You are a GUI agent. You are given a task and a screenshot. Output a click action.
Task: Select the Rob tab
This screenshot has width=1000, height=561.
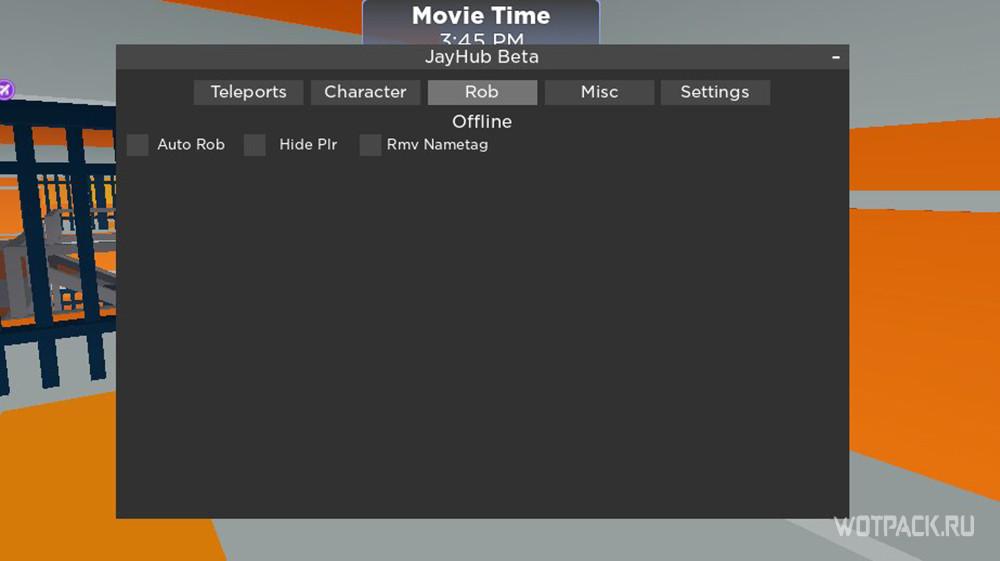(x=482, y=92)
